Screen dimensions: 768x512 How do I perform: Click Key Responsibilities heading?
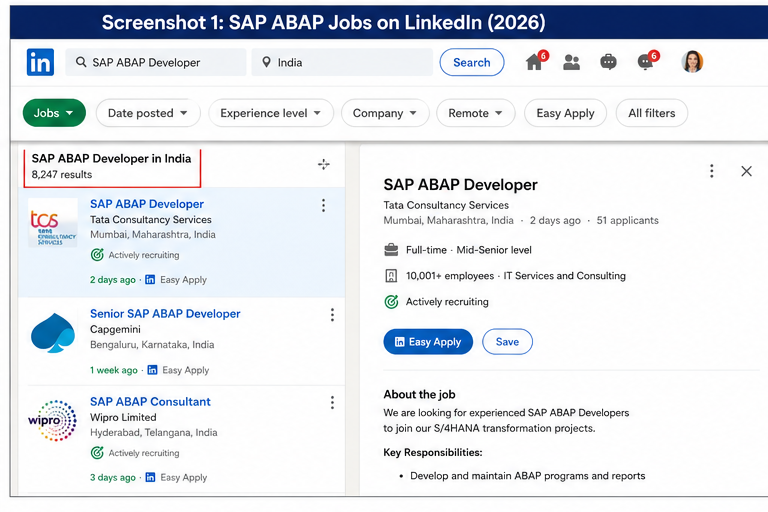432,452
